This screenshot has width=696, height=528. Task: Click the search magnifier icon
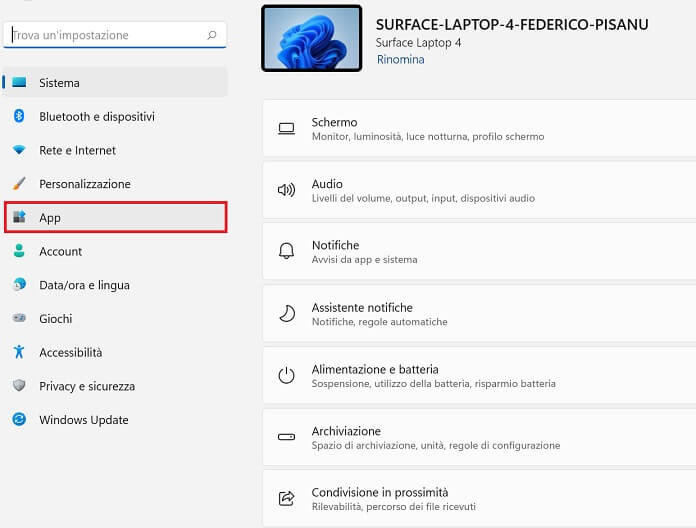(x=212, y=35)
